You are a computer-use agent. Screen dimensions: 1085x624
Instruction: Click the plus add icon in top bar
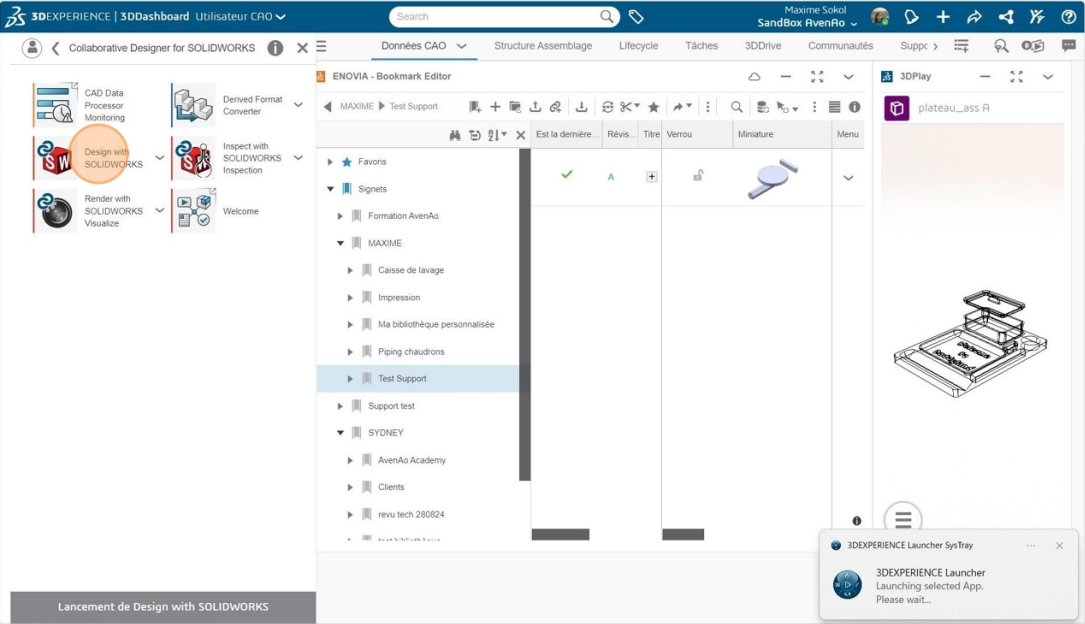(942, 17)
